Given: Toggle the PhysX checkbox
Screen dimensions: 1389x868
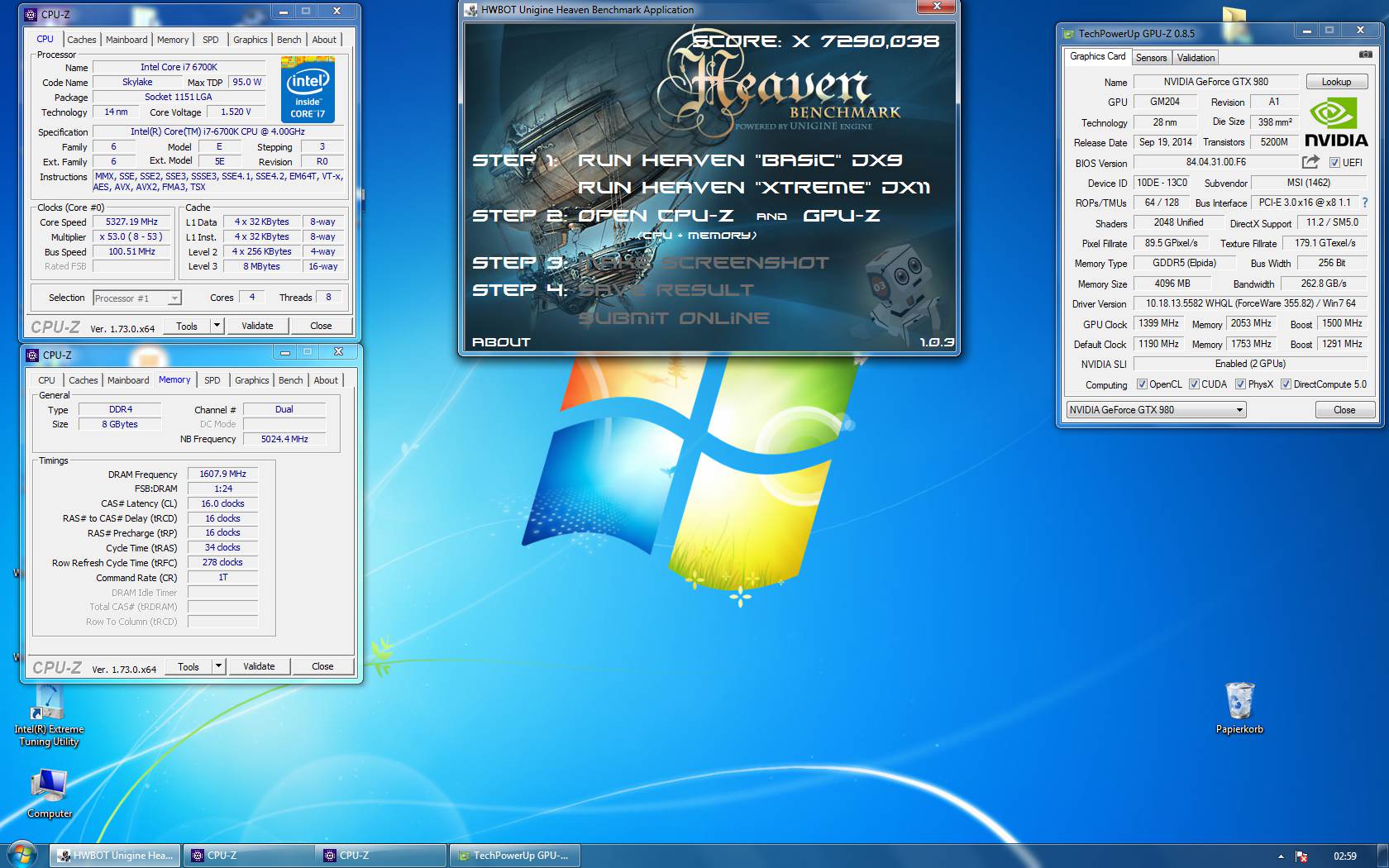Looking at the screenshot, I should coord(1240,384).
